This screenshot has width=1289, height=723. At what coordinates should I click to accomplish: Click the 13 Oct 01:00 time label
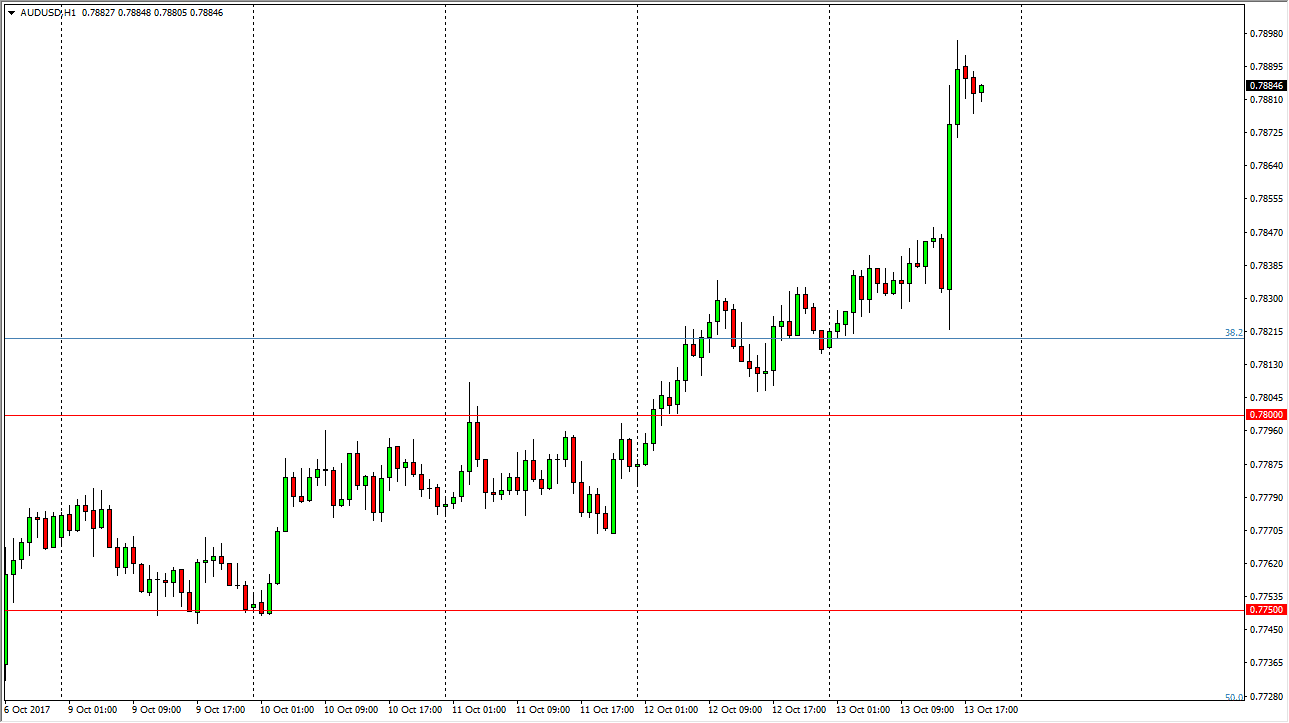863,711
